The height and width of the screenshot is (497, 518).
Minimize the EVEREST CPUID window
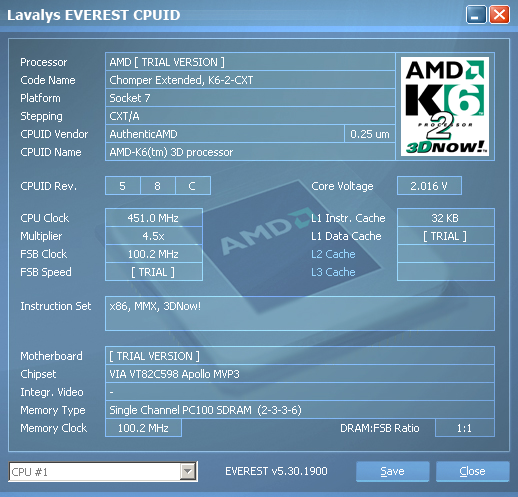point(476,15)
